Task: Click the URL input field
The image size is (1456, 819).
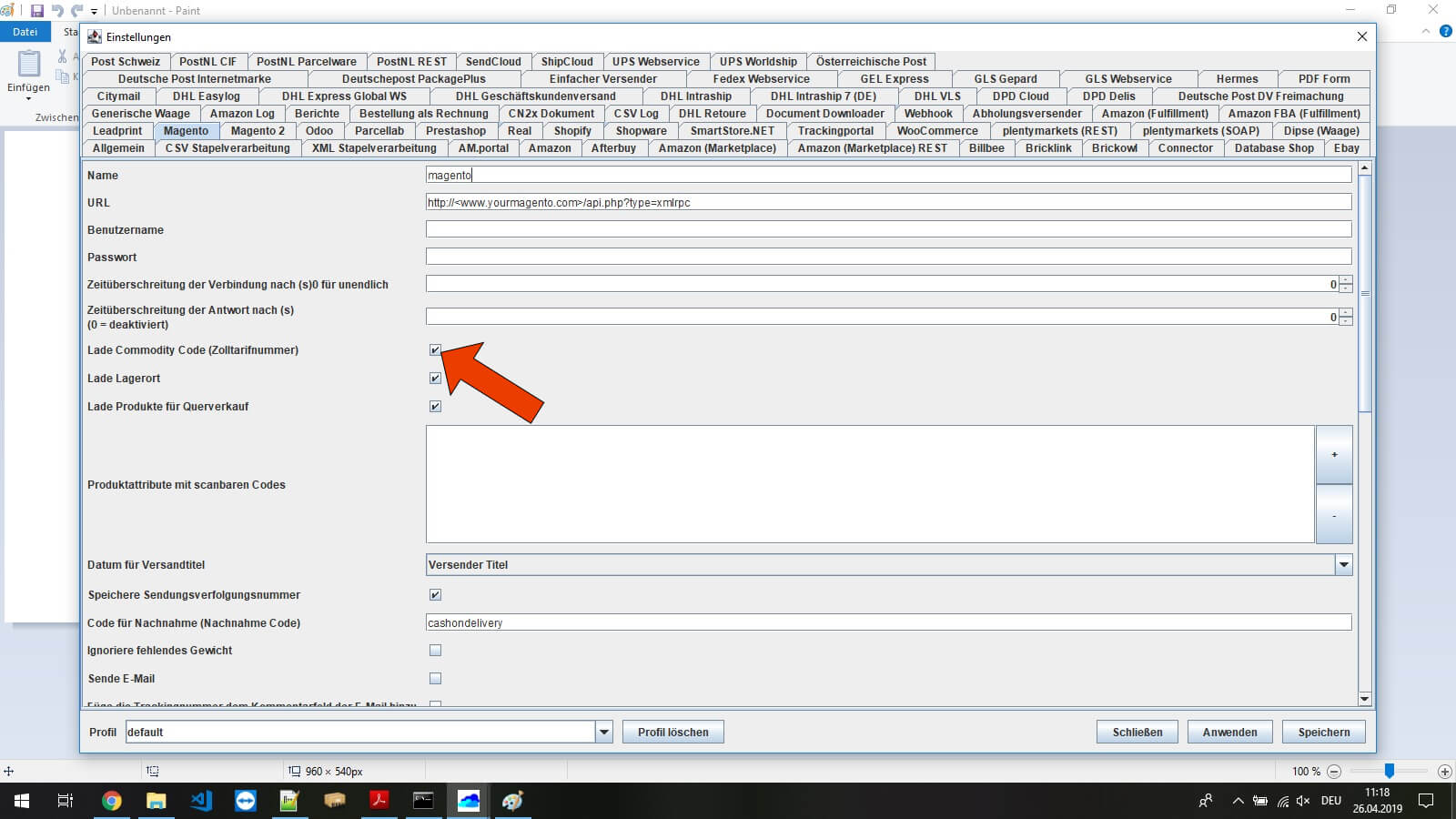Action: (888, 203)
